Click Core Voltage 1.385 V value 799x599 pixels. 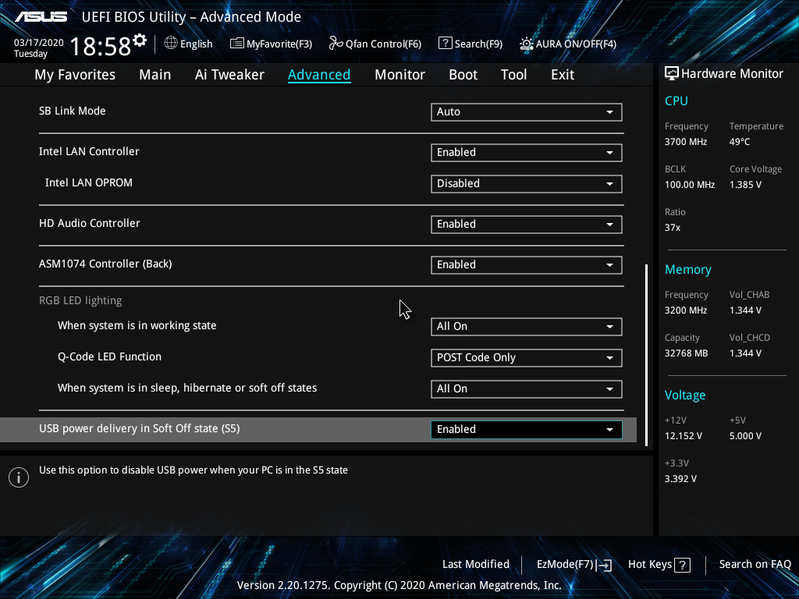(x=745, y=184)
